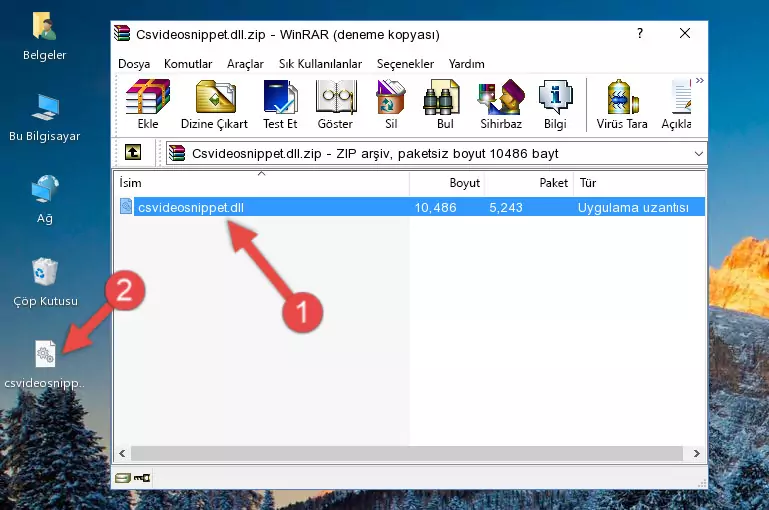Close the WinRAR window
The height and width of the screenshot is (510, 769).
(685, 33)
